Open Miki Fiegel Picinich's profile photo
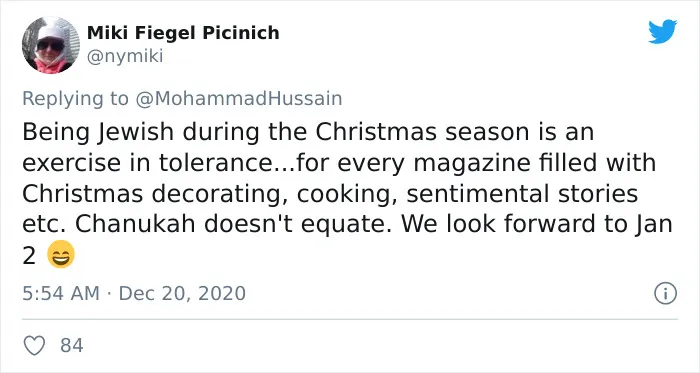 (x=50, y=45)
